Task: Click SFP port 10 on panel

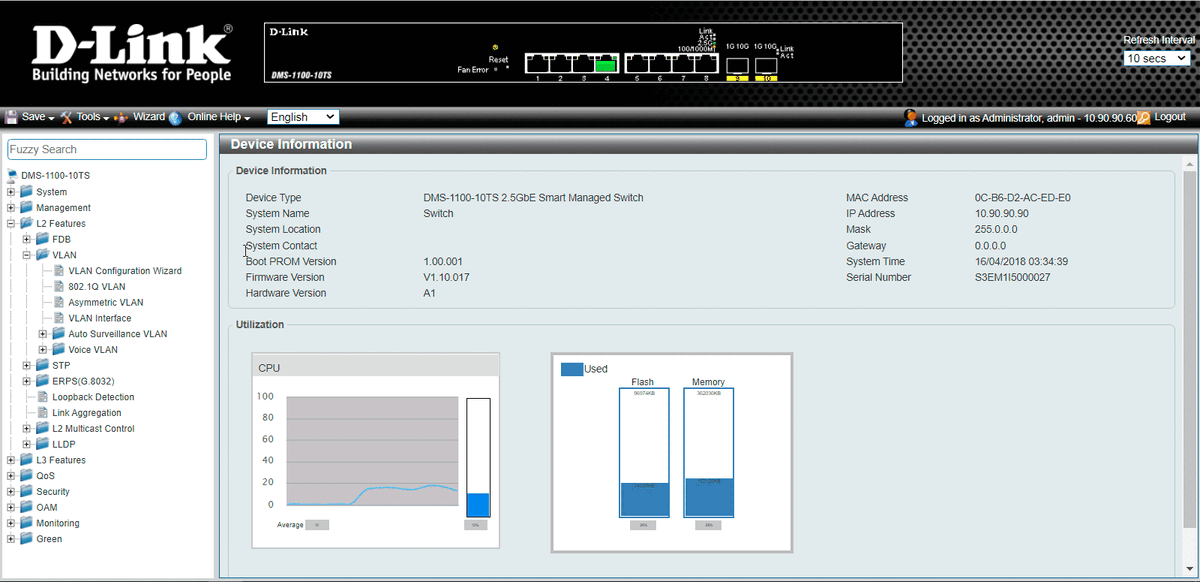Action: coord(766,66)
